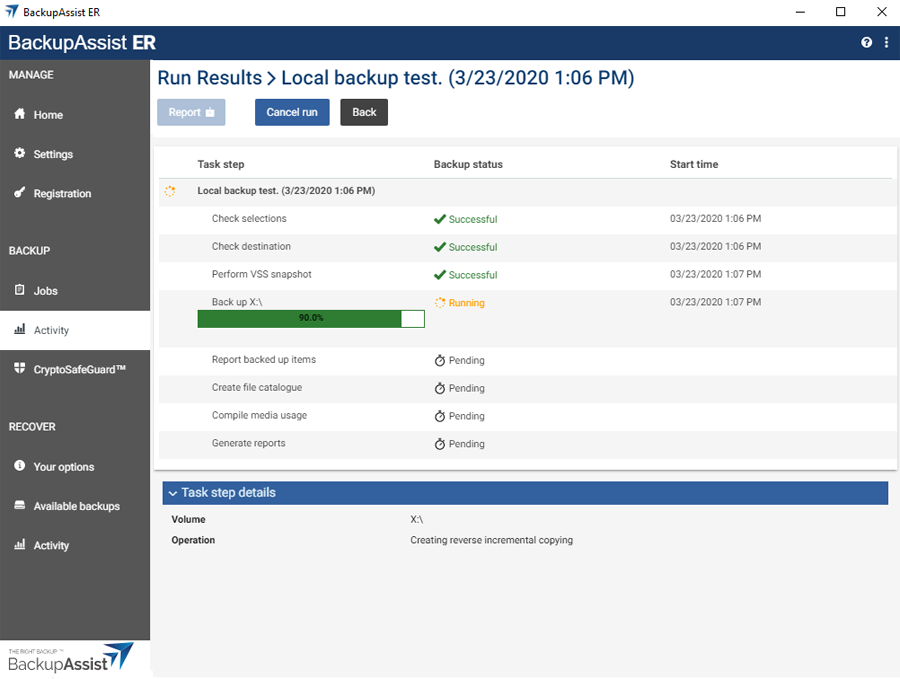Maximize the BackupAssist ER window
The height and width of the screenshot is (679, 900).
pyautogui.click(x=840, y=12)
